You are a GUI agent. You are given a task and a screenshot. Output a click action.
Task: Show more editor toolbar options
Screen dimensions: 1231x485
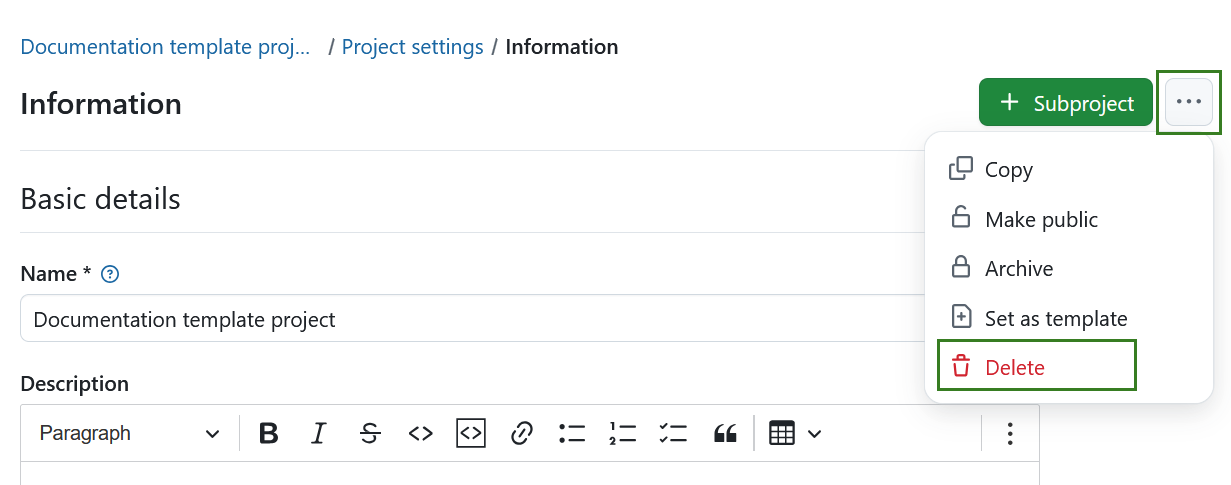(1010, 433)
